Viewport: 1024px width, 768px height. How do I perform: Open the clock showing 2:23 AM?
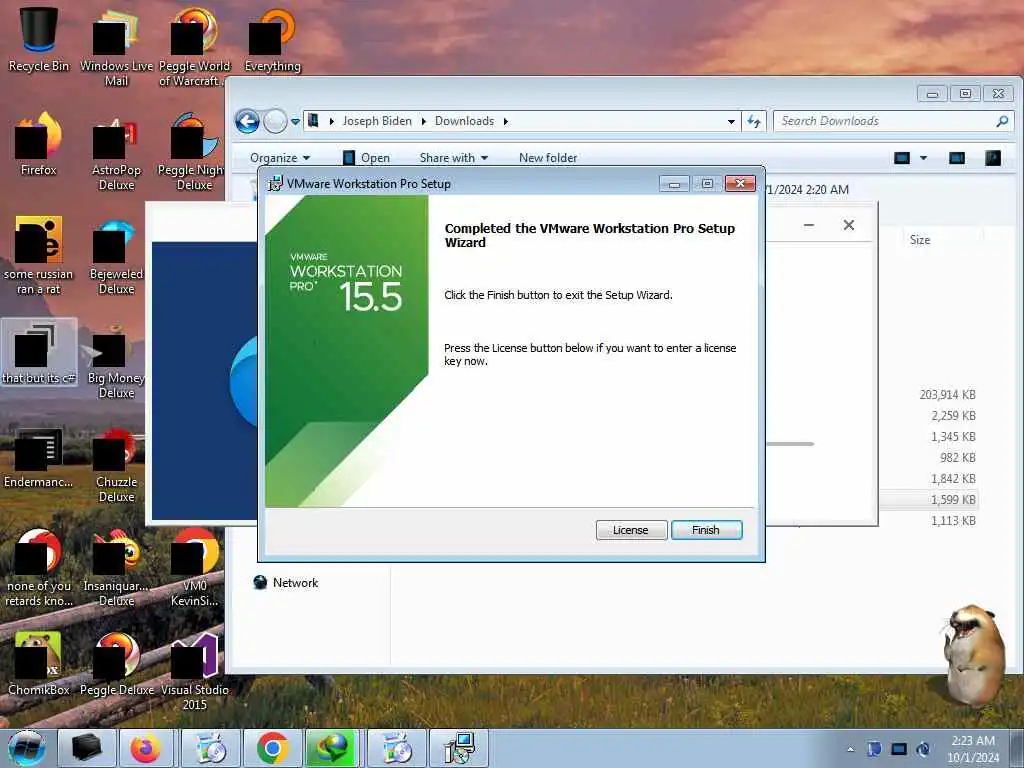pos(973,749)
